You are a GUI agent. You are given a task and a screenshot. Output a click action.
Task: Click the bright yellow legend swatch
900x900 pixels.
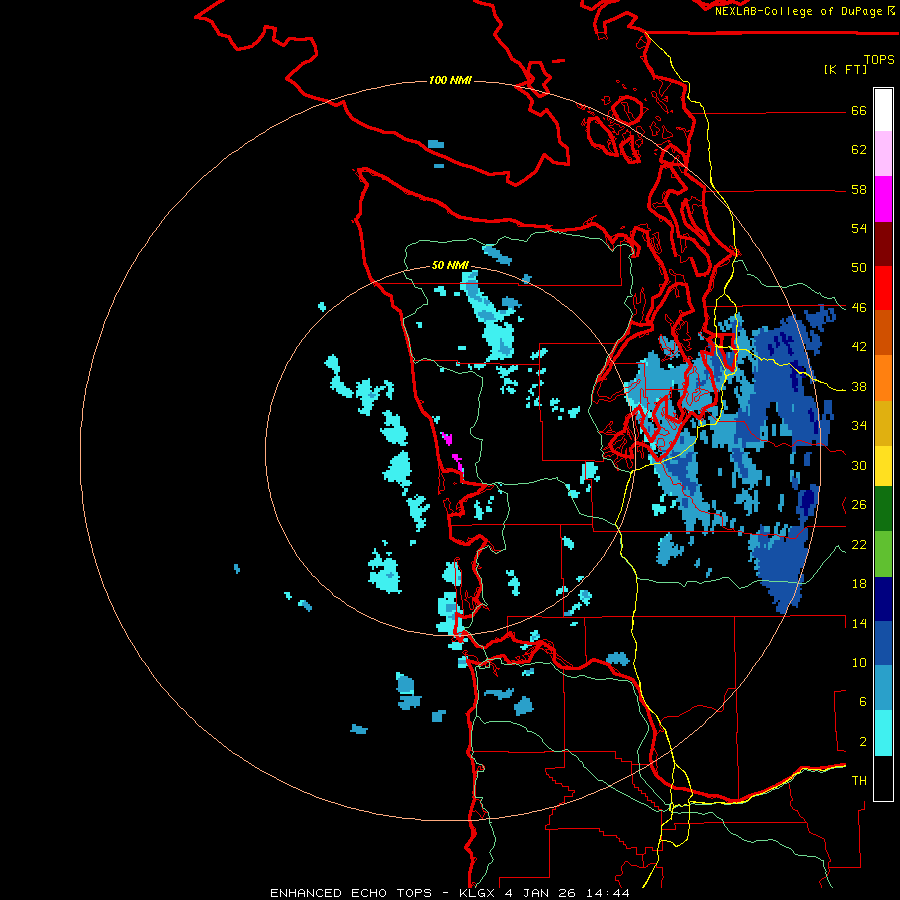(x=883, y=466)
